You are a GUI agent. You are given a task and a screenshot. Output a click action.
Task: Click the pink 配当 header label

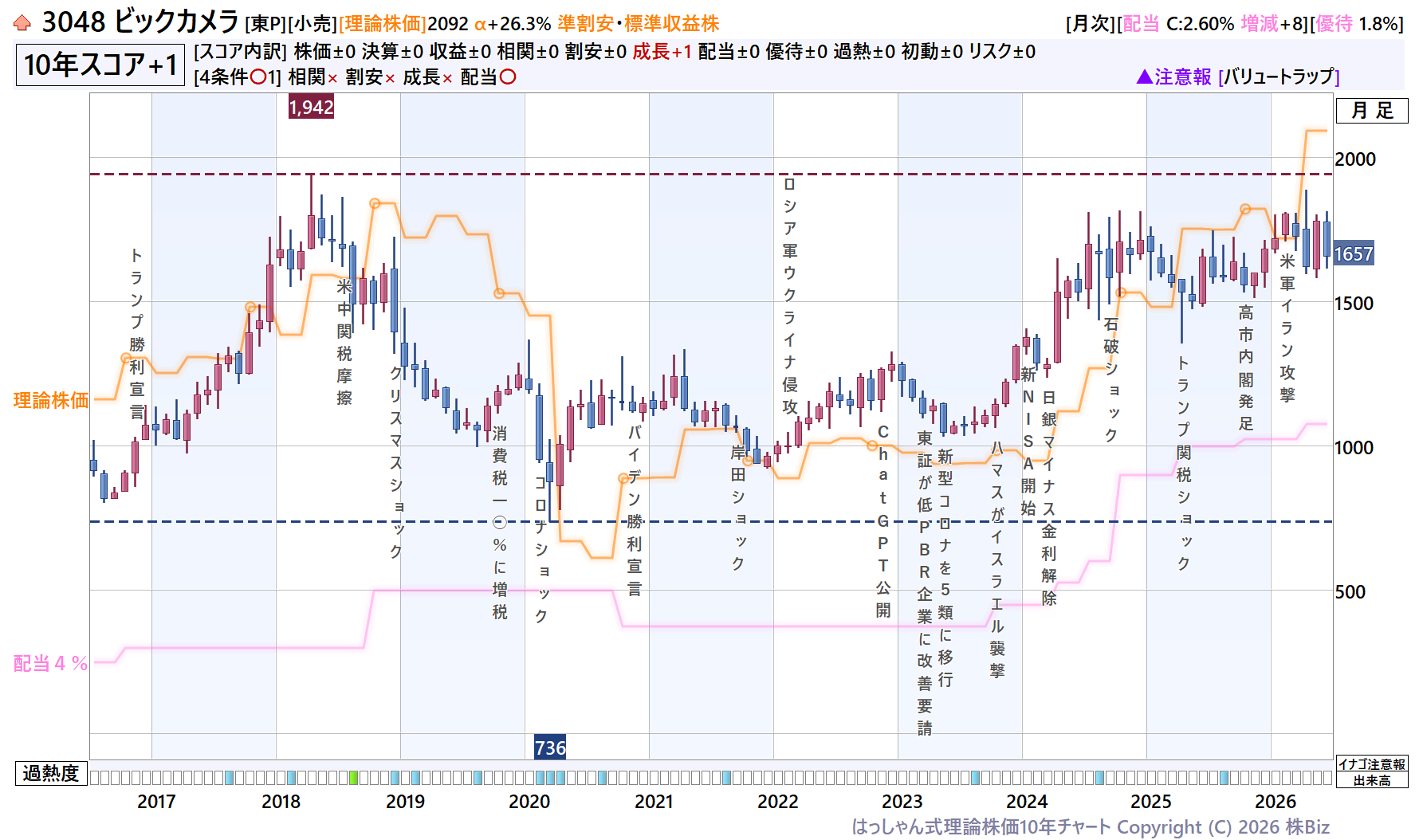(1141, 24)
